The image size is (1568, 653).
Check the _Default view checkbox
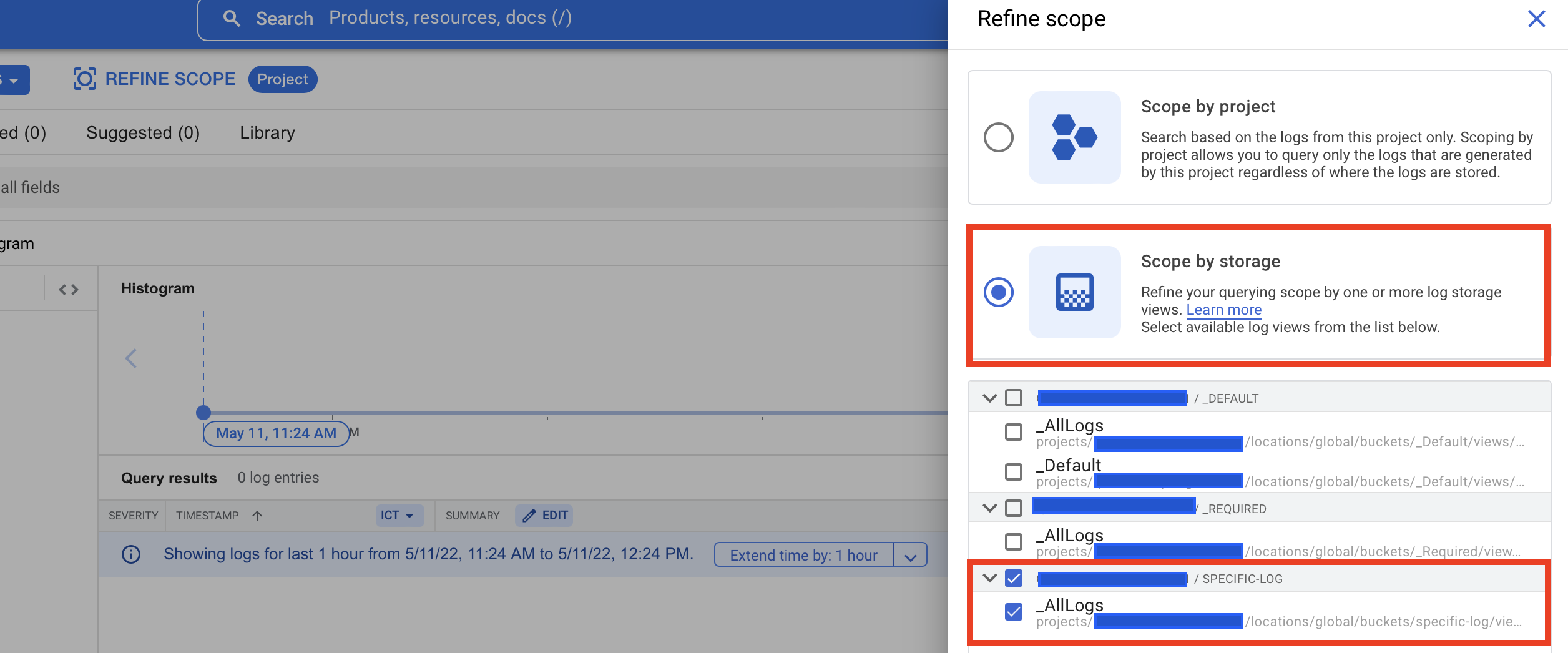pyautogui.click(x=1014, y=472)
